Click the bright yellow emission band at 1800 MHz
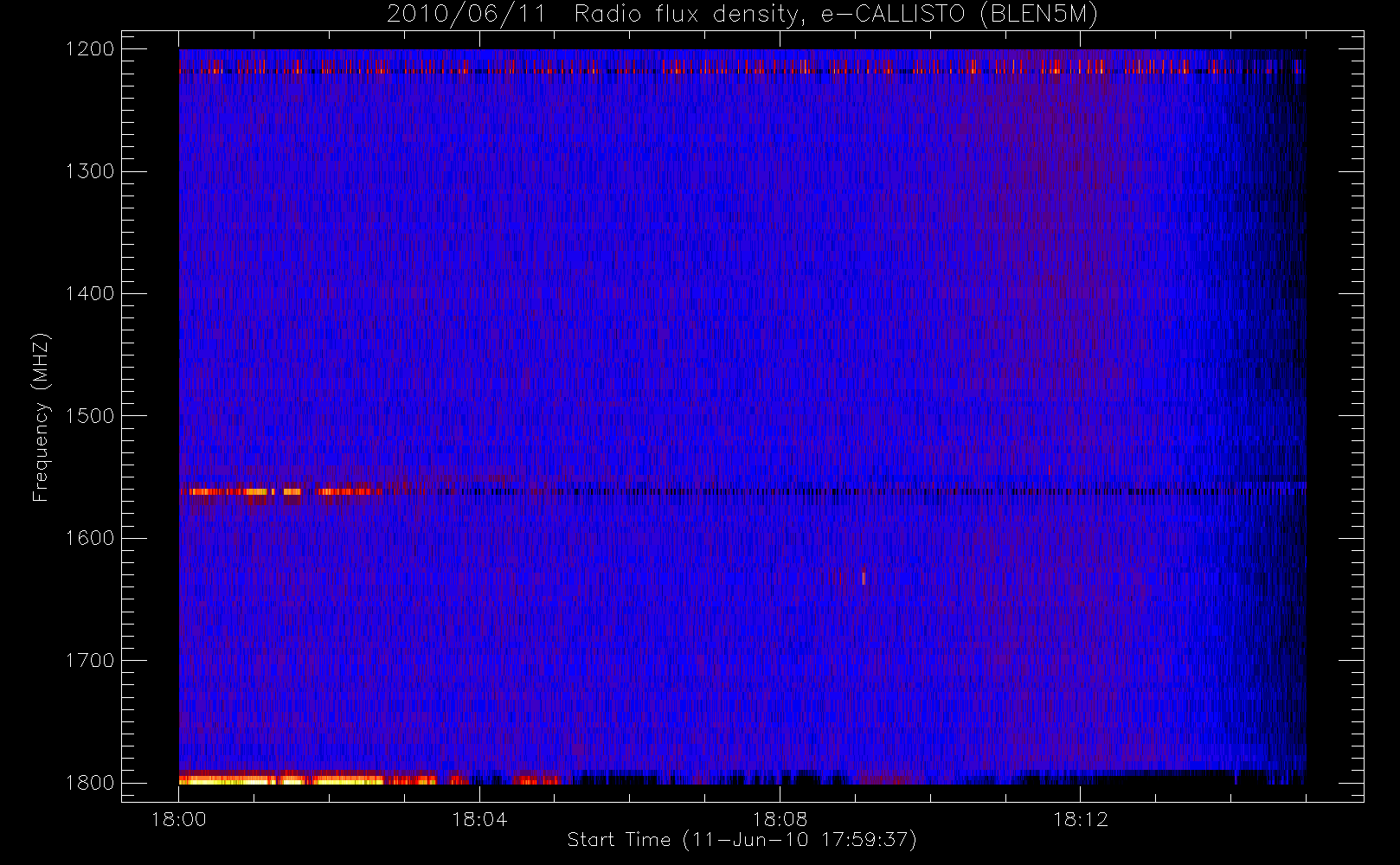Viewport: 1400px width, 865px height. click(281, 779)
